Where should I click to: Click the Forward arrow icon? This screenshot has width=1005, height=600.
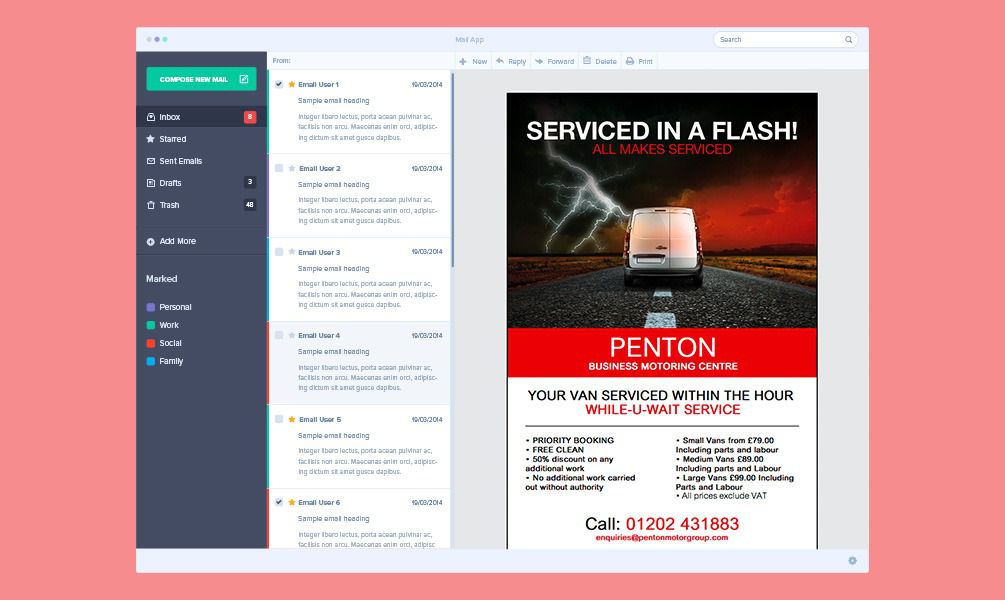(x=539, y=61)
